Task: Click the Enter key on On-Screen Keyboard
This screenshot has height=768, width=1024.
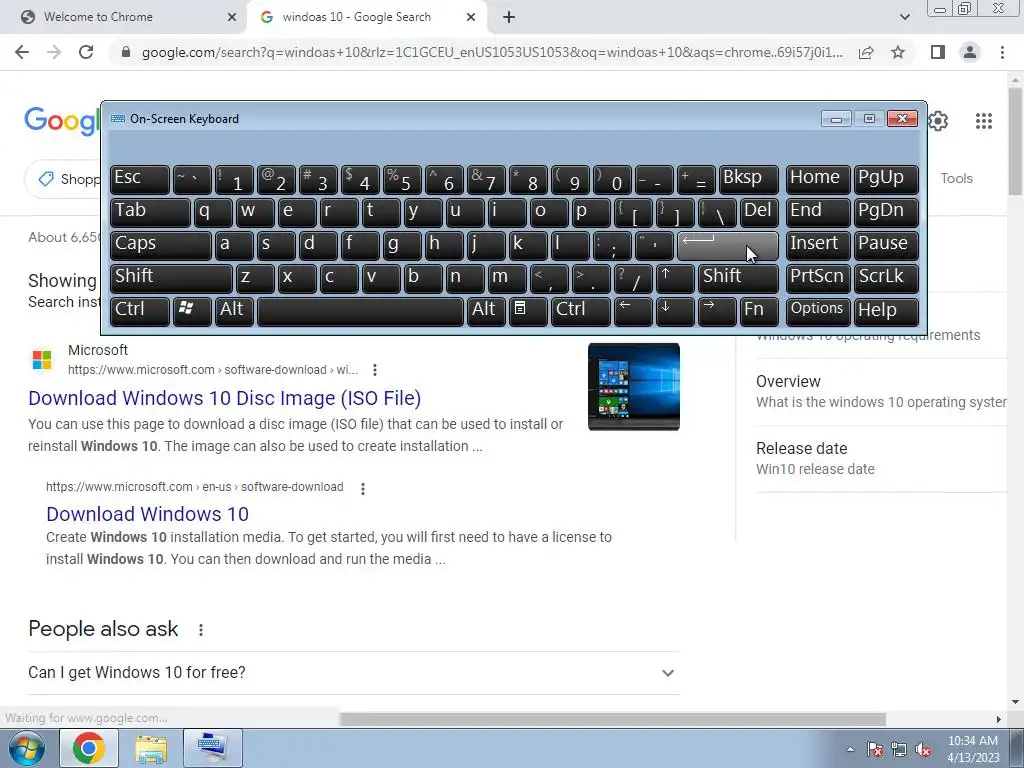Action: (x=728, y=245)
